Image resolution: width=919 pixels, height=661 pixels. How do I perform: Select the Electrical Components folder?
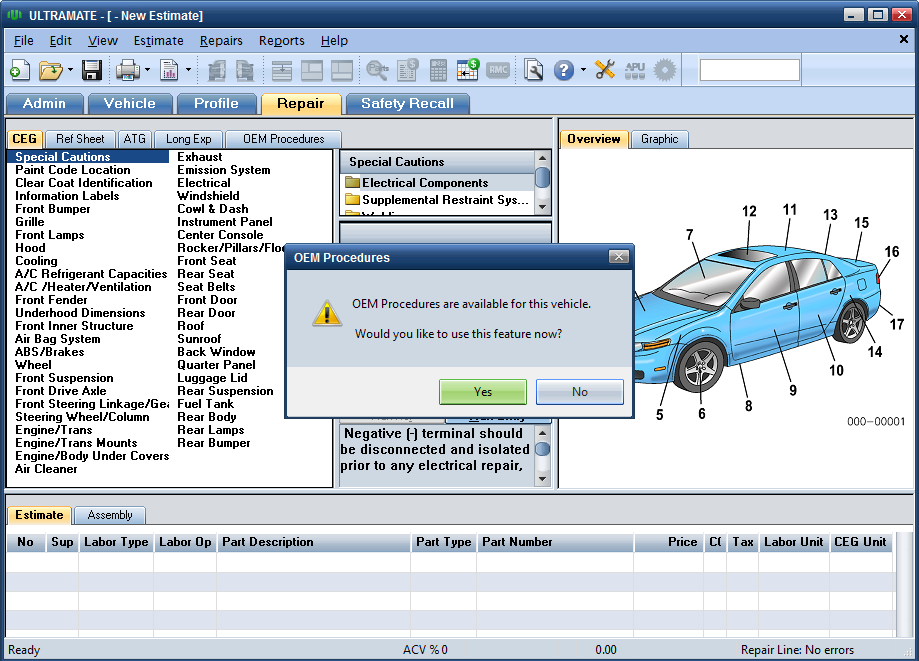[x=424, y=183]
